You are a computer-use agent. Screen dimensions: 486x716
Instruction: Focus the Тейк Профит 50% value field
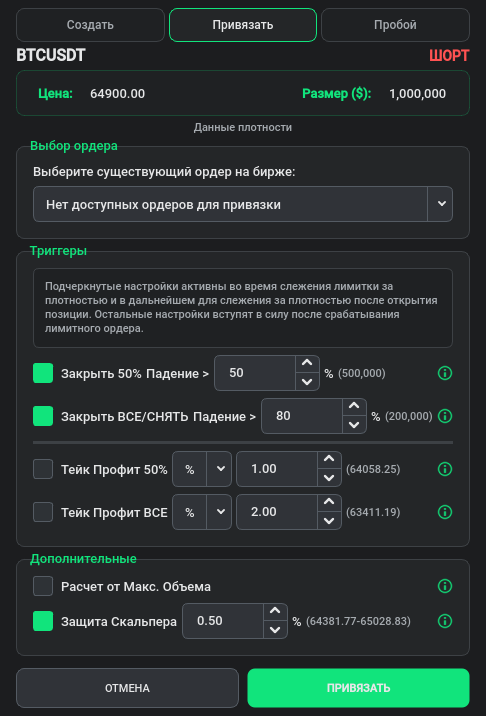tap(277, 469)
